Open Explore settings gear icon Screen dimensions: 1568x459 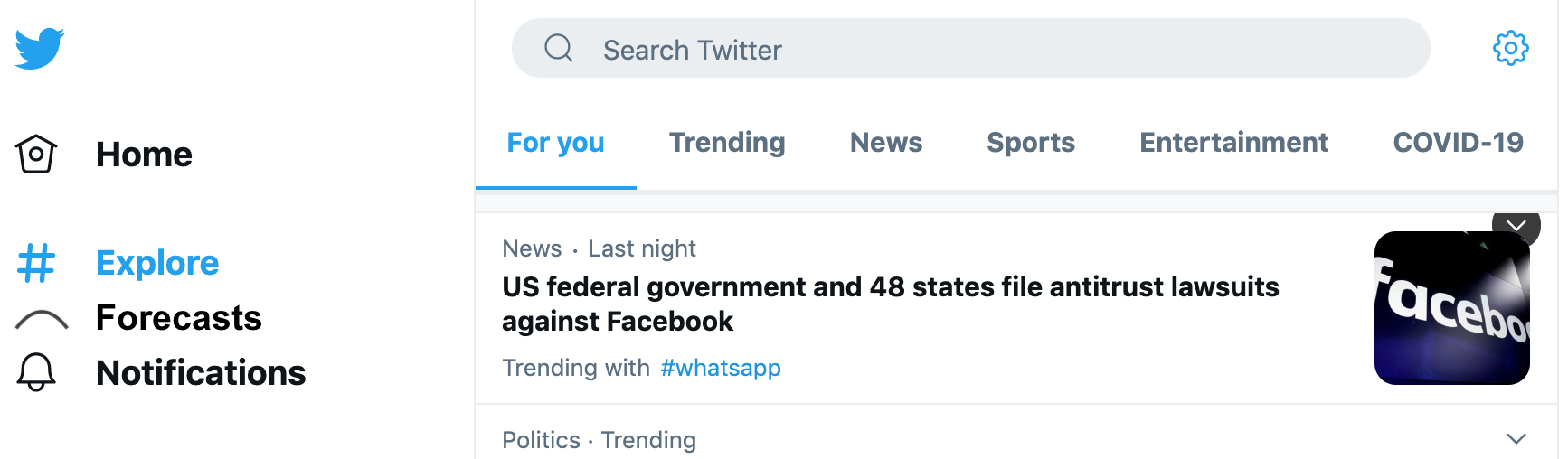[x=1510, y=48]
